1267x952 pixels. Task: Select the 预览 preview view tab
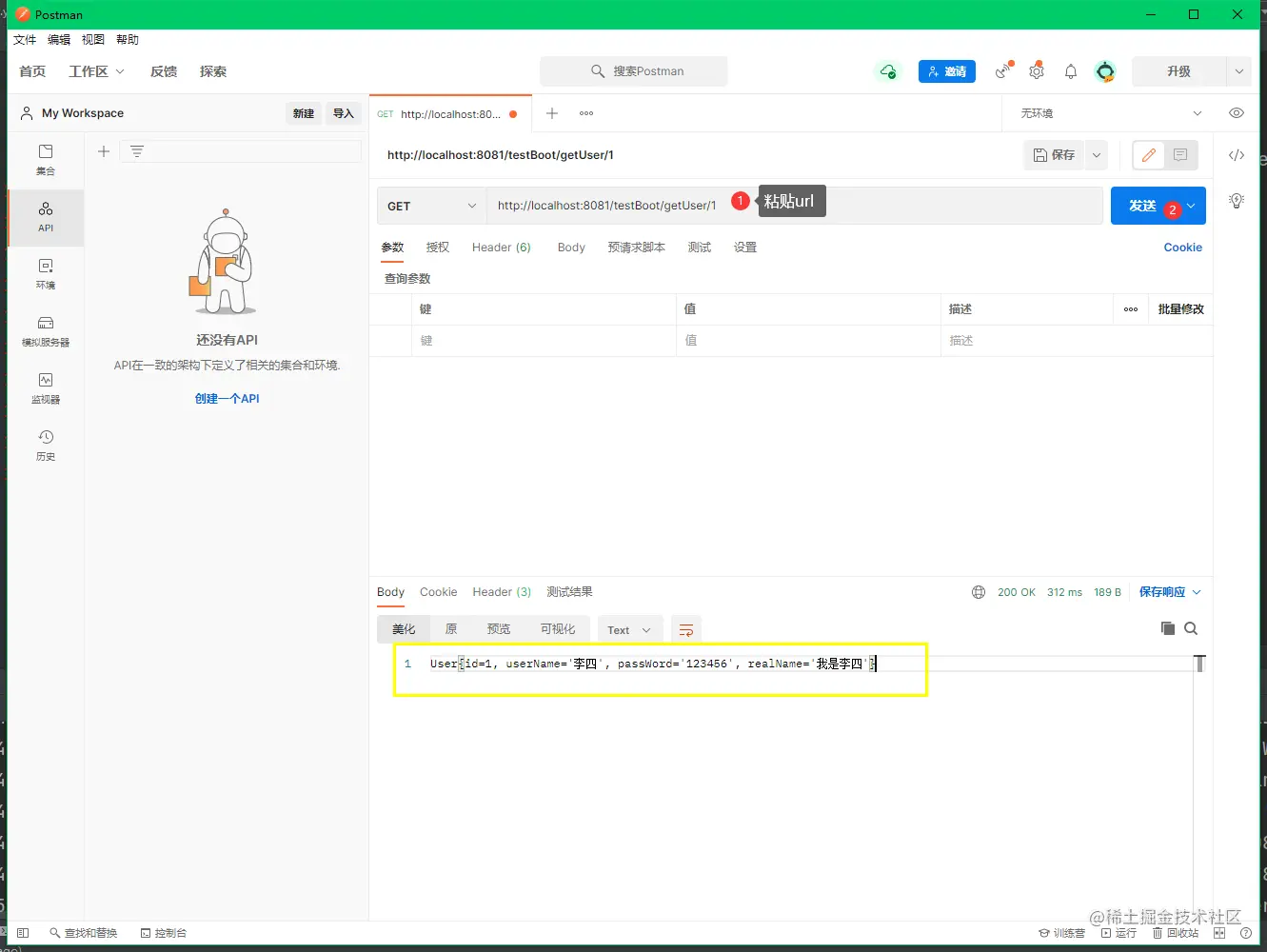pyautogui.click(x=499, y=629)
